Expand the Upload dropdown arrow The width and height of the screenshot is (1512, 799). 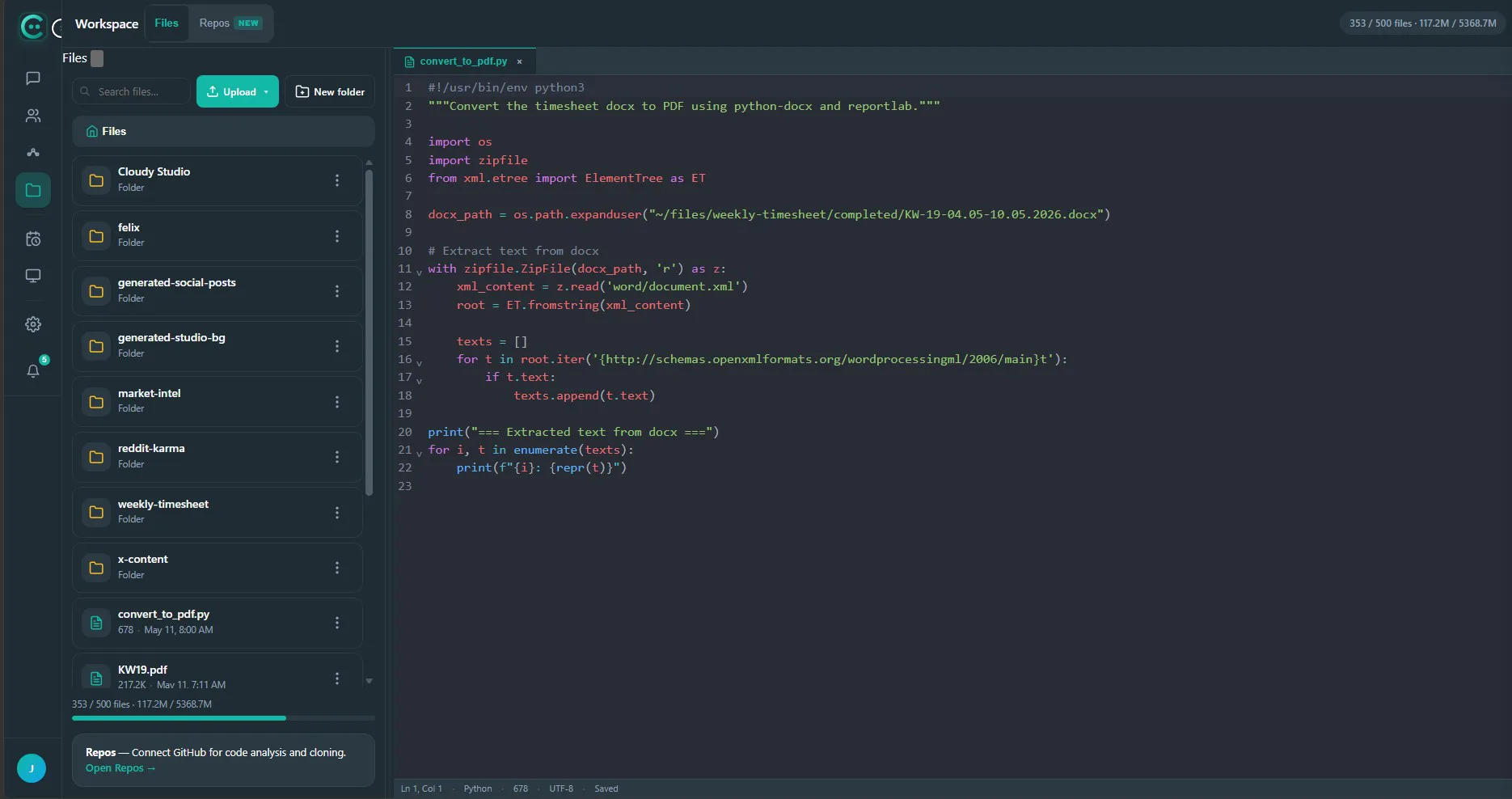click(266, 92)
